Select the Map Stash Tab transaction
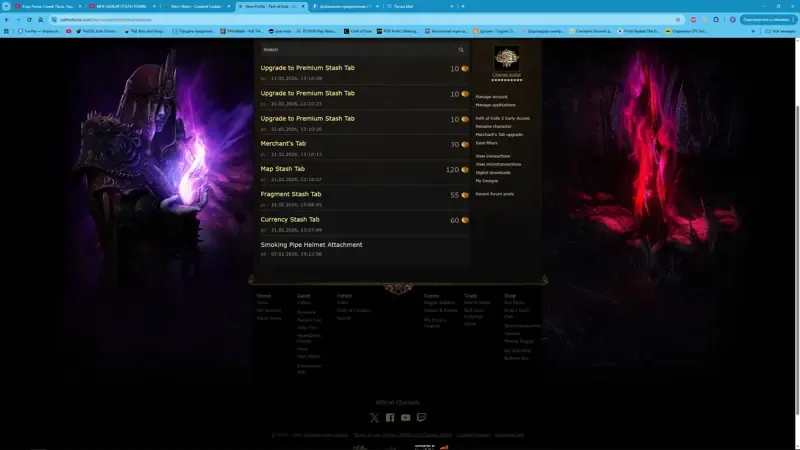Image resolution: width=800 pixels, height=450 pixels. tap(364, 173)
